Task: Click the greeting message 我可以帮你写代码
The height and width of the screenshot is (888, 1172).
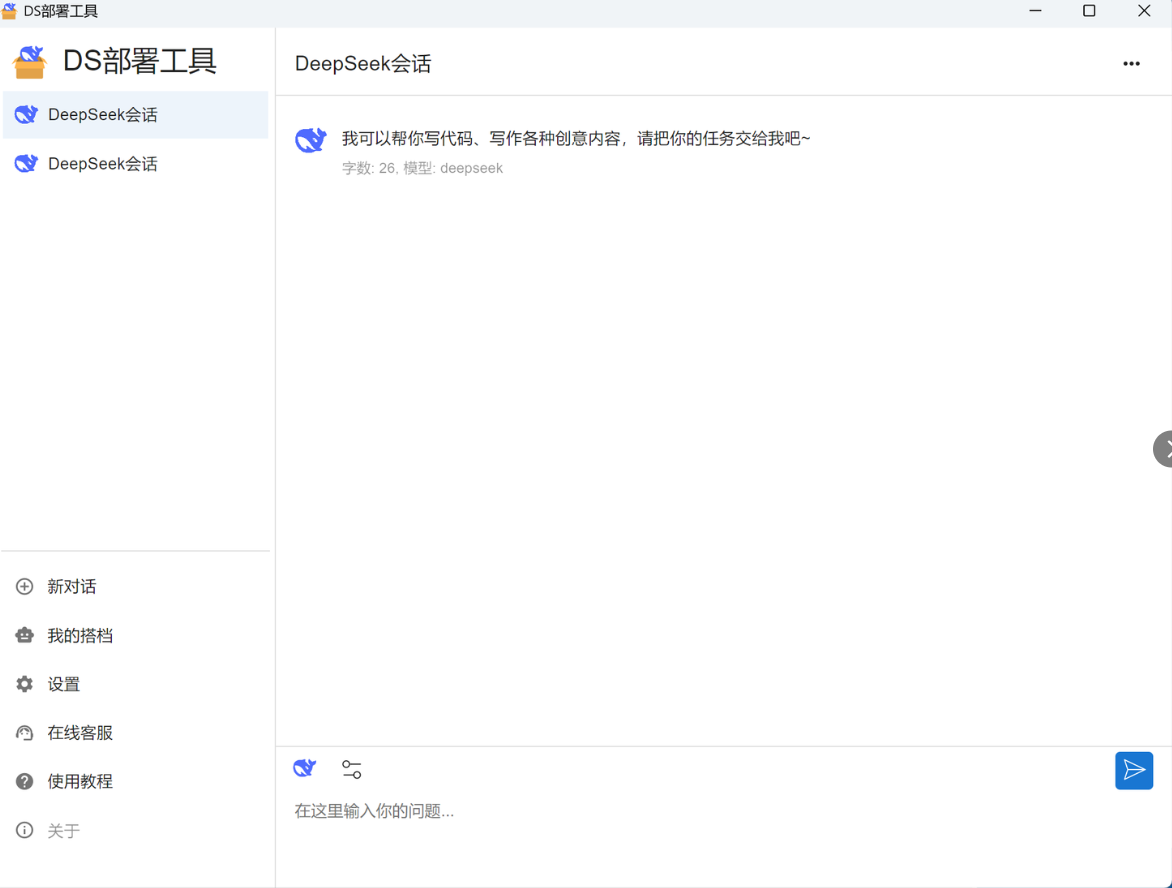Action: pyautogui.click(x=576, y=138)
